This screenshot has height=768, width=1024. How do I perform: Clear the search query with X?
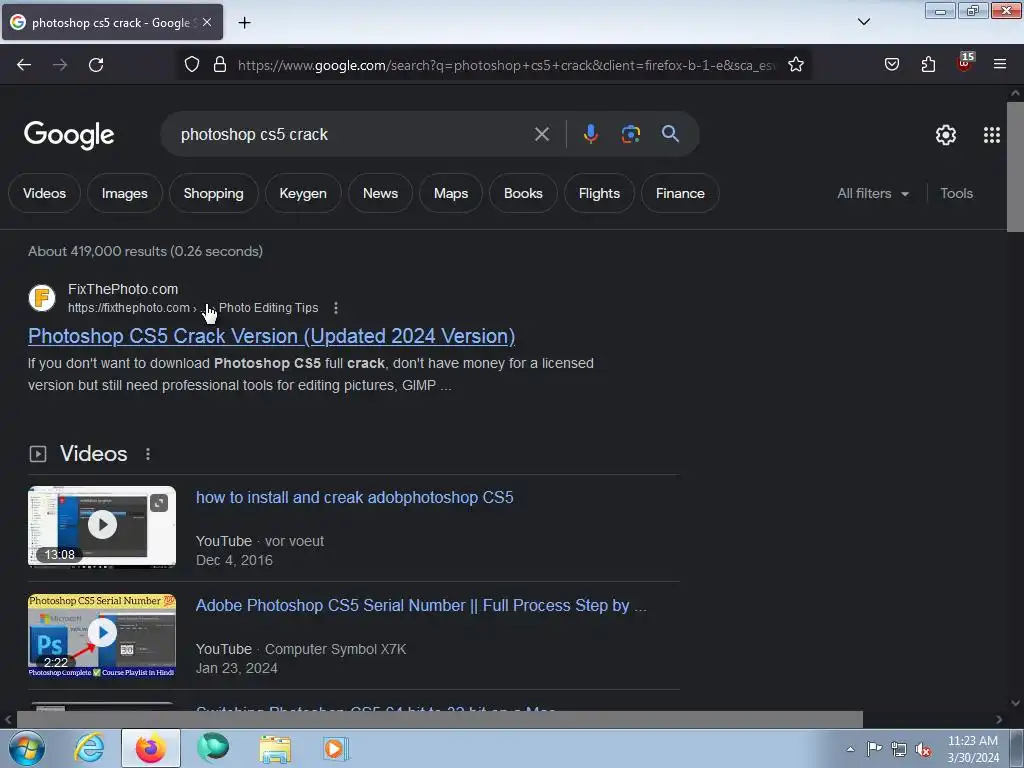(x=541, y=134)
